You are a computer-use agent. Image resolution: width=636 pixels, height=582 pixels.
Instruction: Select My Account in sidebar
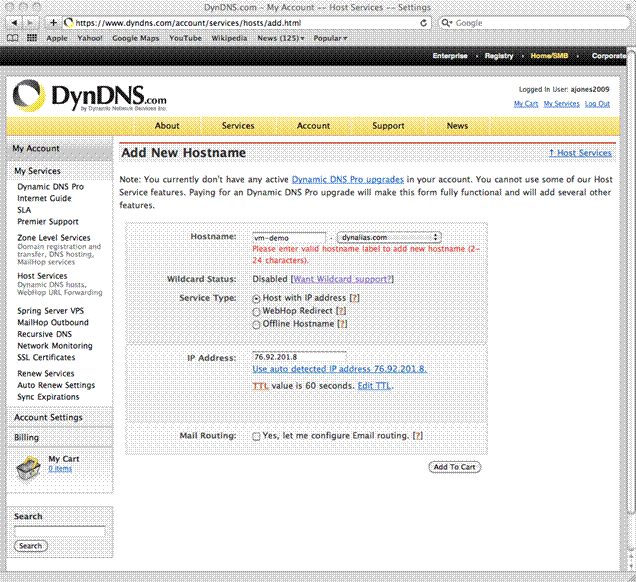[36, 148]
